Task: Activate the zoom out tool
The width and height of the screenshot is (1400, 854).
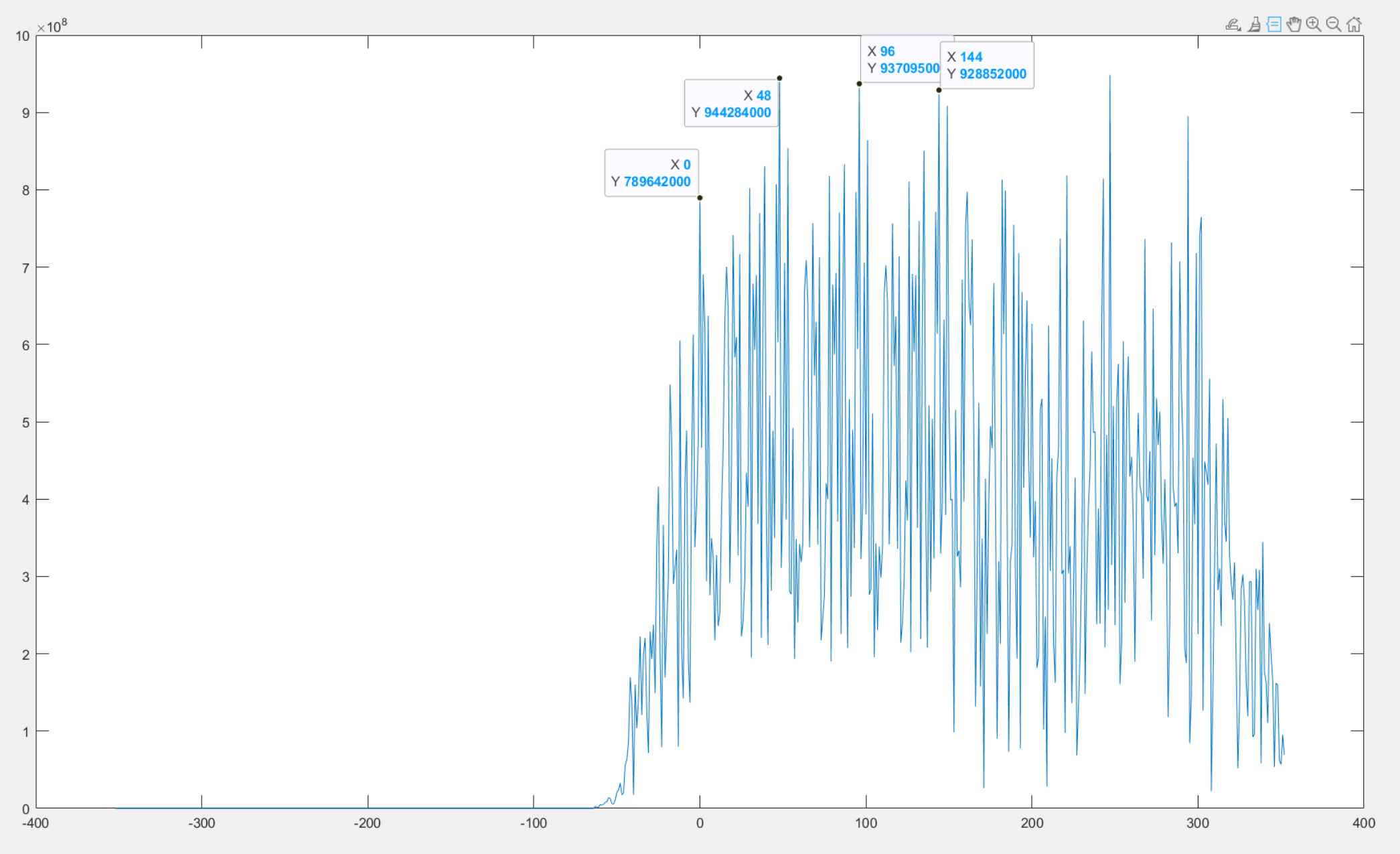Action: click(x=1334, y=25)
